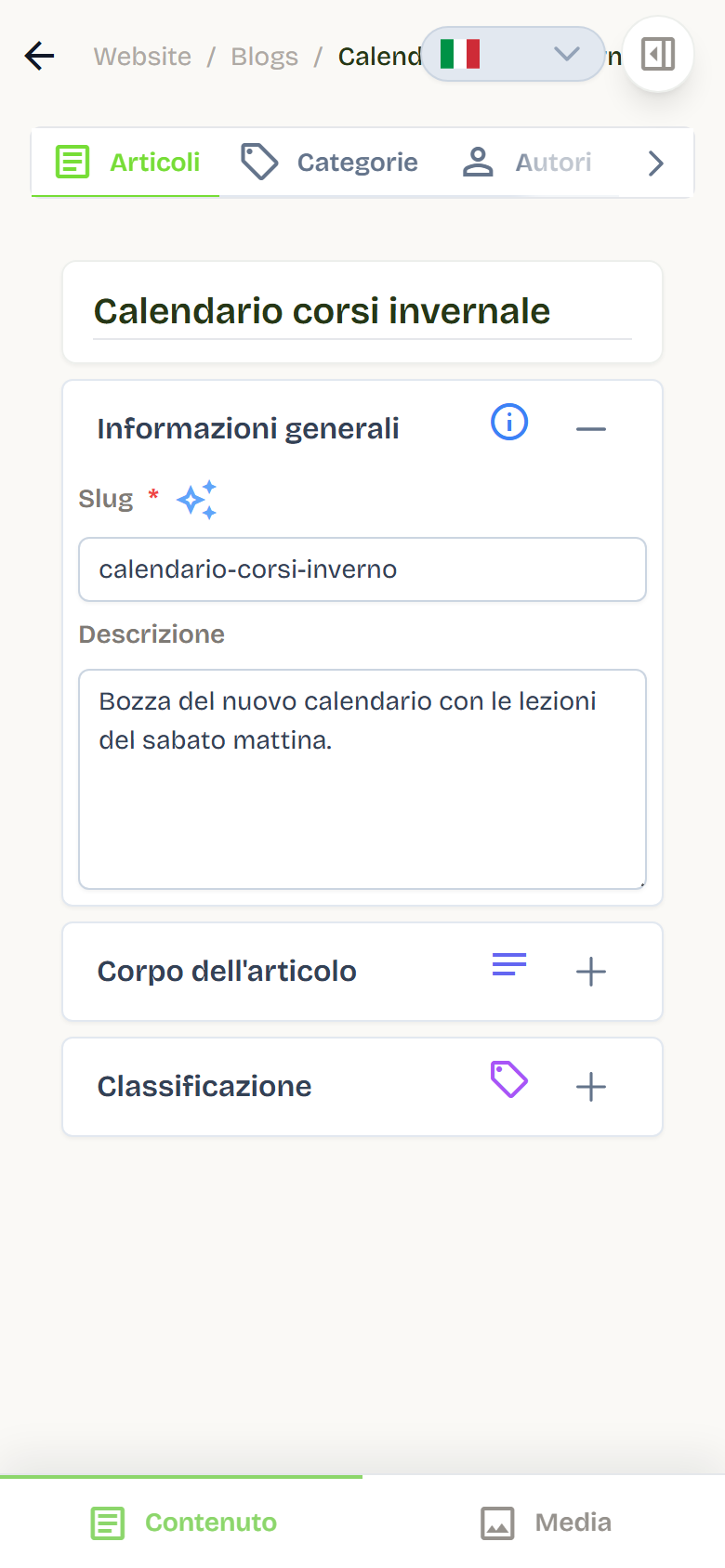Collapse the Informazioni generali section

coord(591,428)
